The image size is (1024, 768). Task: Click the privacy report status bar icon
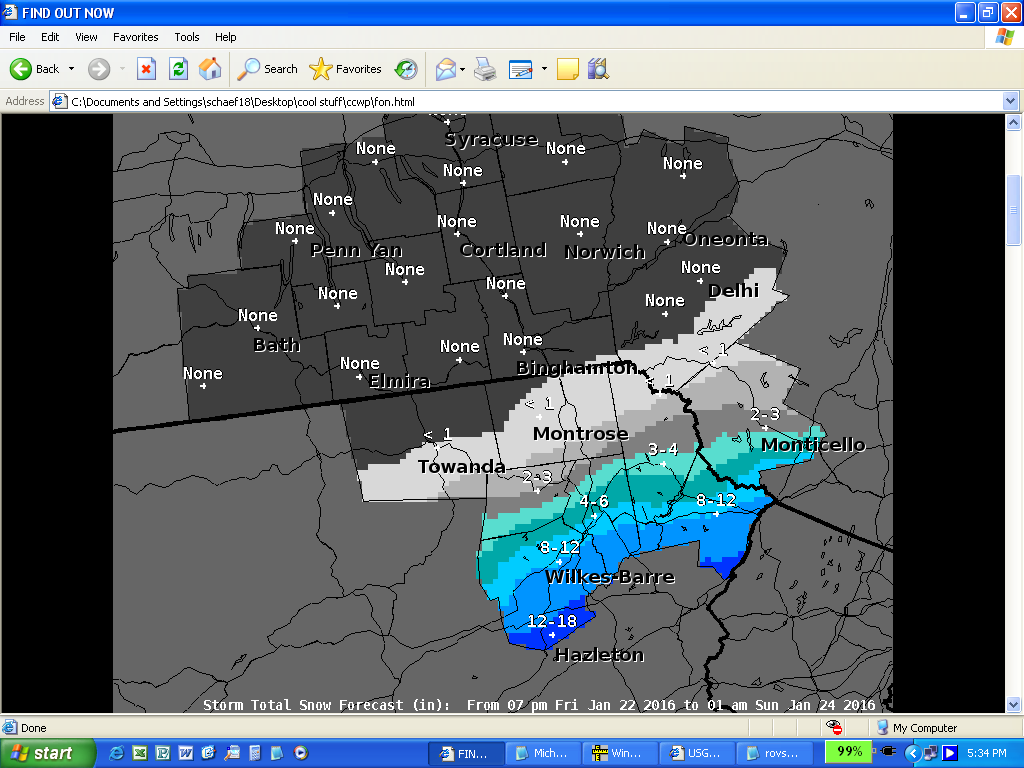click(834, 727)
